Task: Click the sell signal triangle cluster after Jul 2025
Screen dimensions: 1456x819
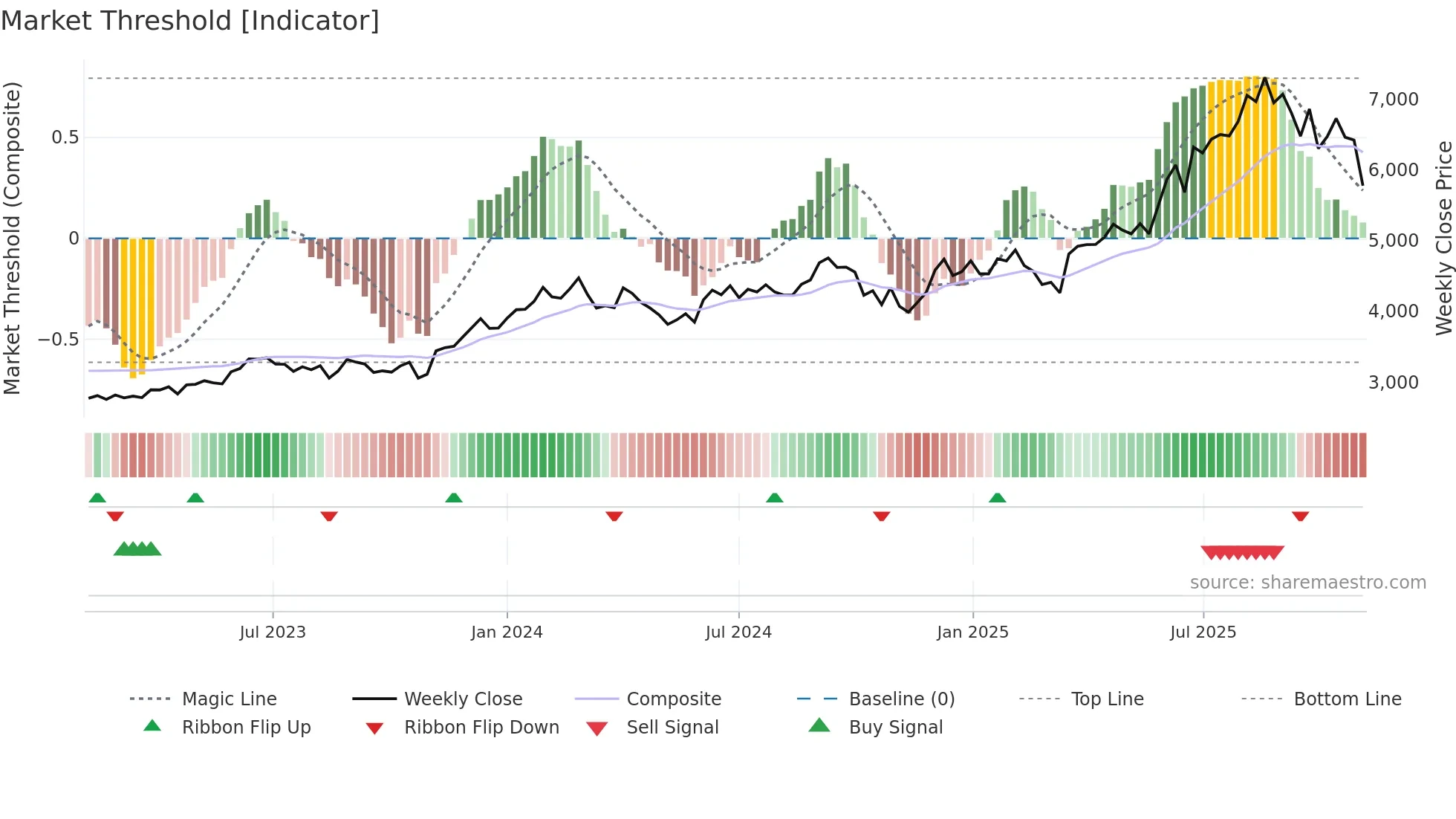Action: click(1242, 553)
